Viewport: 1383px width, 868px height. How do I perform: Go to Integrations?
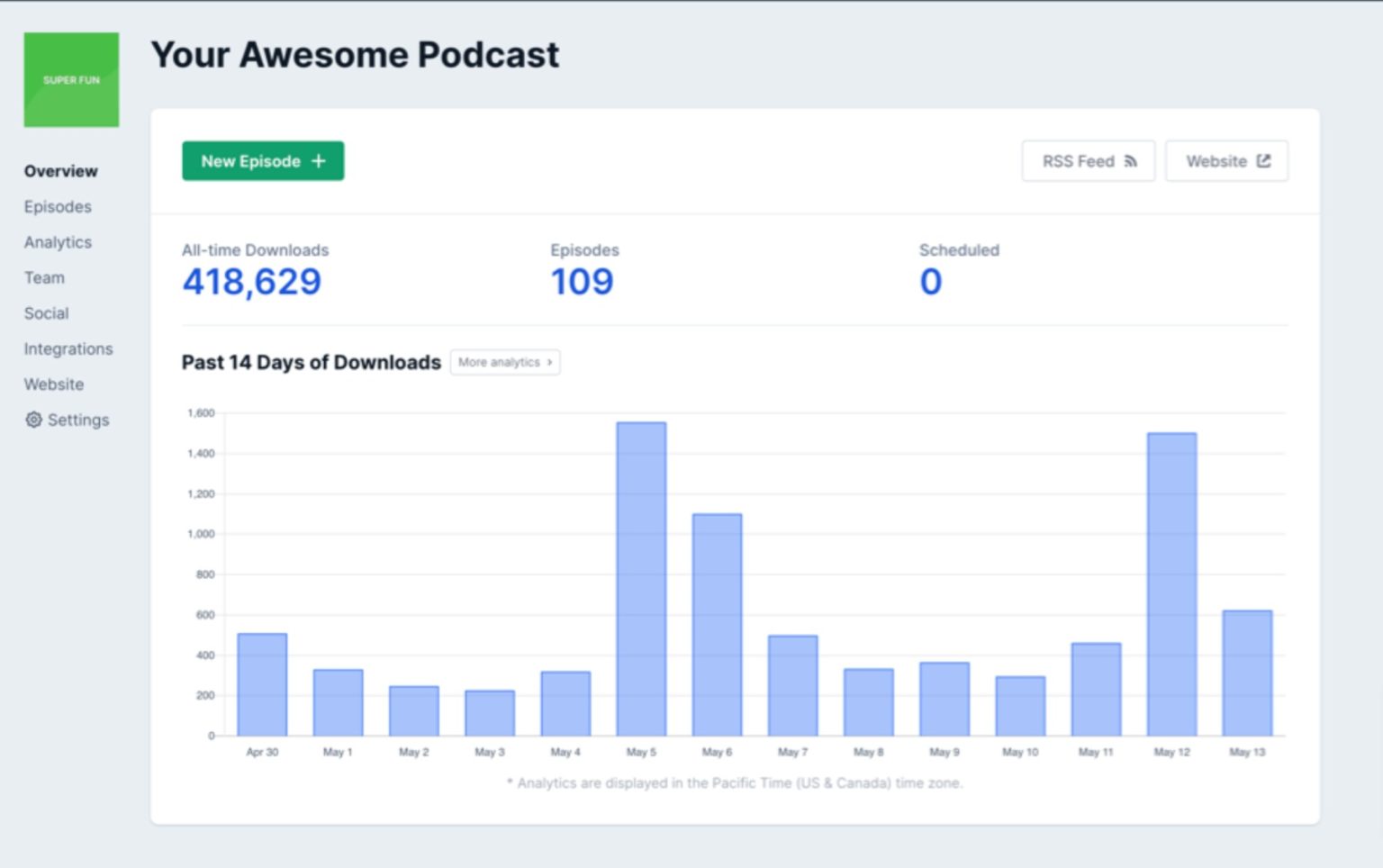click(68, 348)
